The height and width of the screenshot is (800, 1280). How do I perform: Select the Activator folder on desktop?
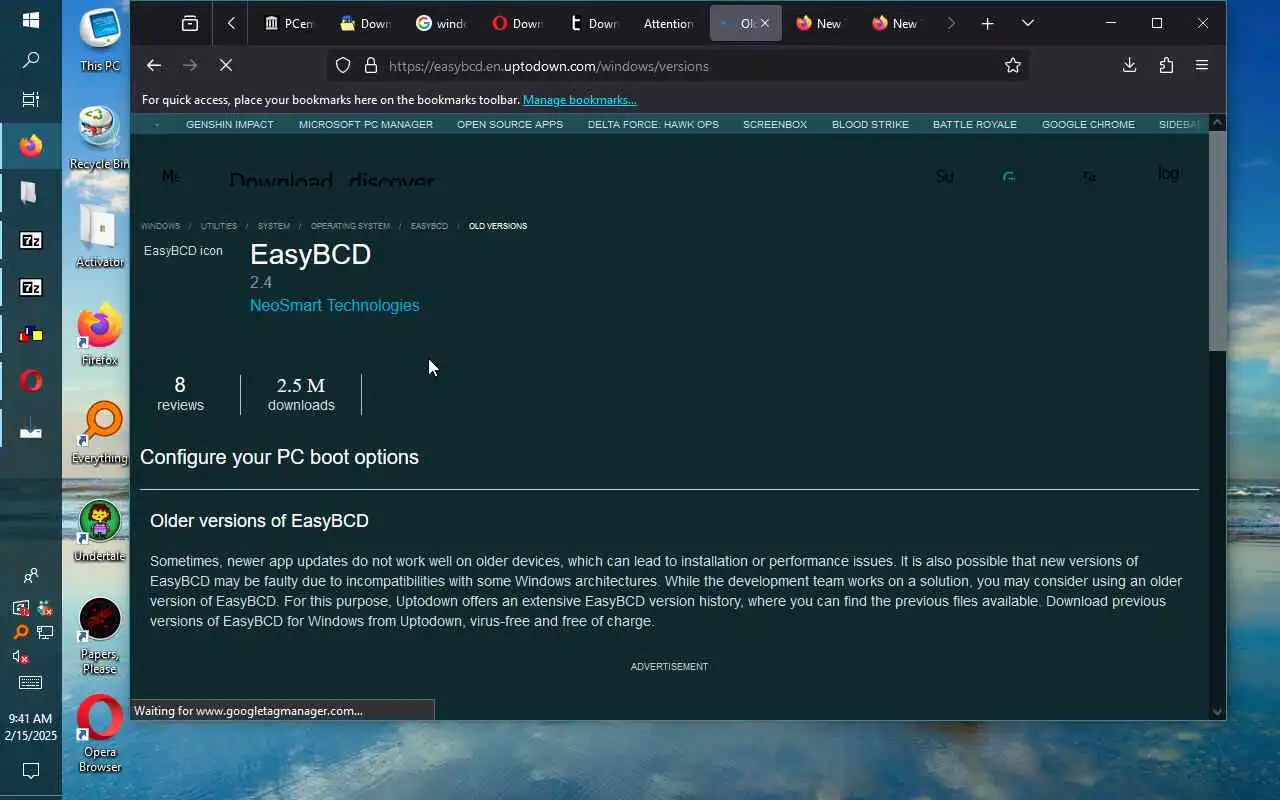(x=100, y=236)
